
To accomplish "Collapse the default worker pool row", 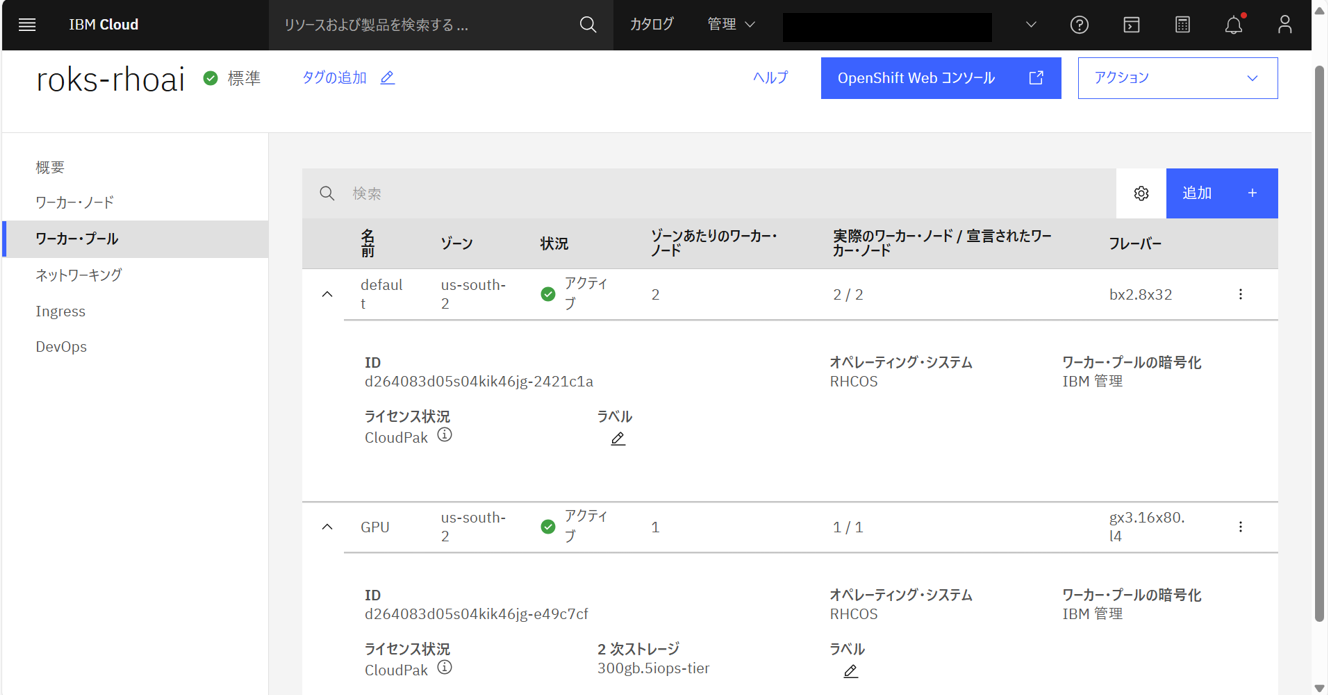I will 327,295.
